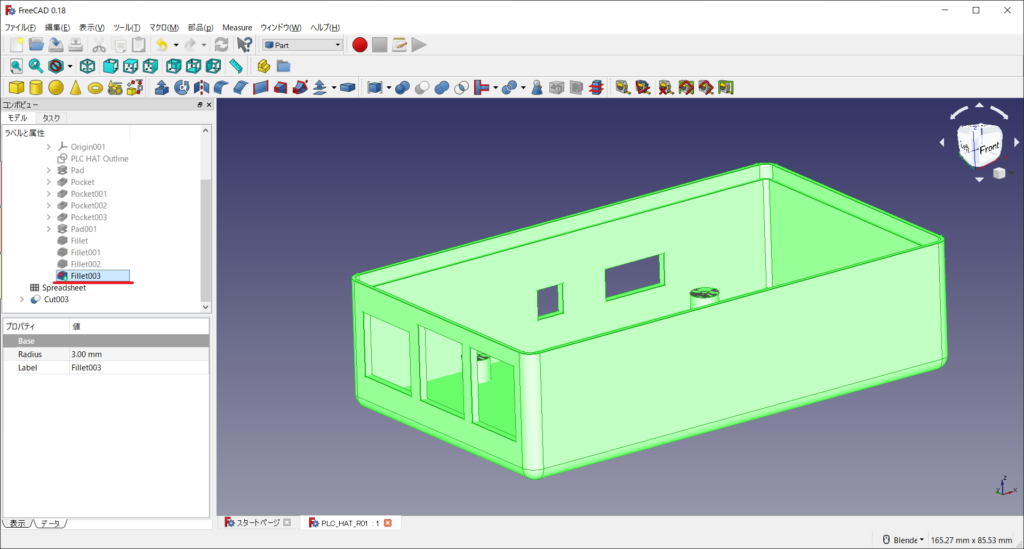Add a sphere using the yellow sphere icon

[x=56, y=88]
